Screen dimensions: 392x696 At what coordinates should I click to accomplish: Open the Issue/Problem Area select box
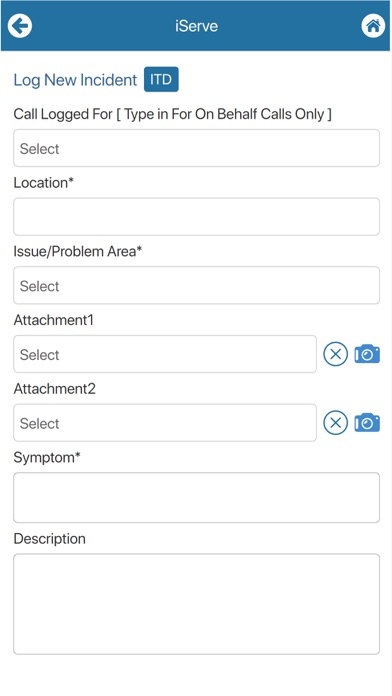(x=196, y=285)
